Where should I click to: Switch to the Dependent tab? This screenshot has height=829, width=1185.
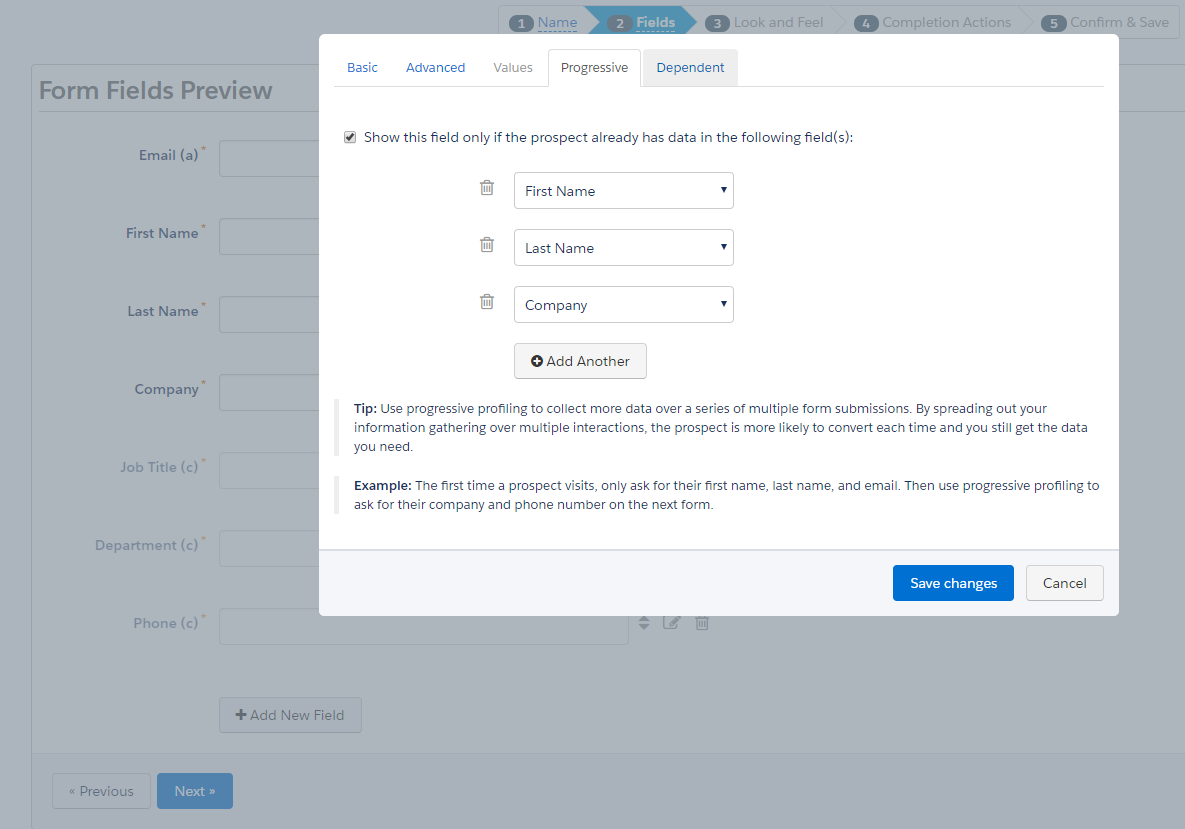(690, 67)
